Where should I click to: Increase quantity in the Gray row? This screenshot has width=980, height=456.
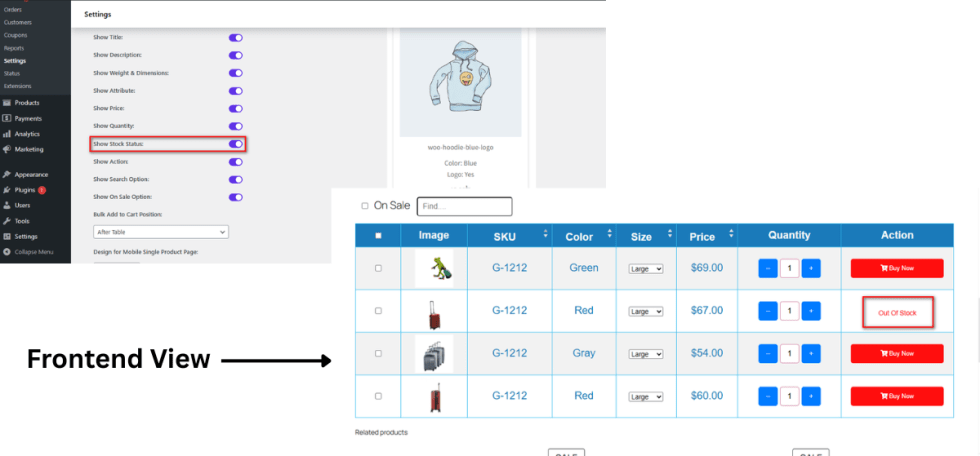point(811,354)
